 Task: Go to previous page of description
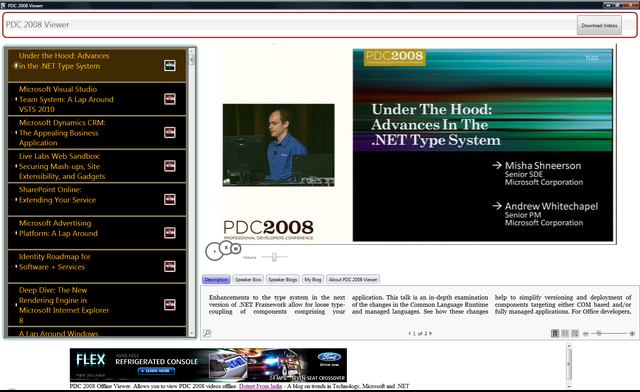click(409, 334)
